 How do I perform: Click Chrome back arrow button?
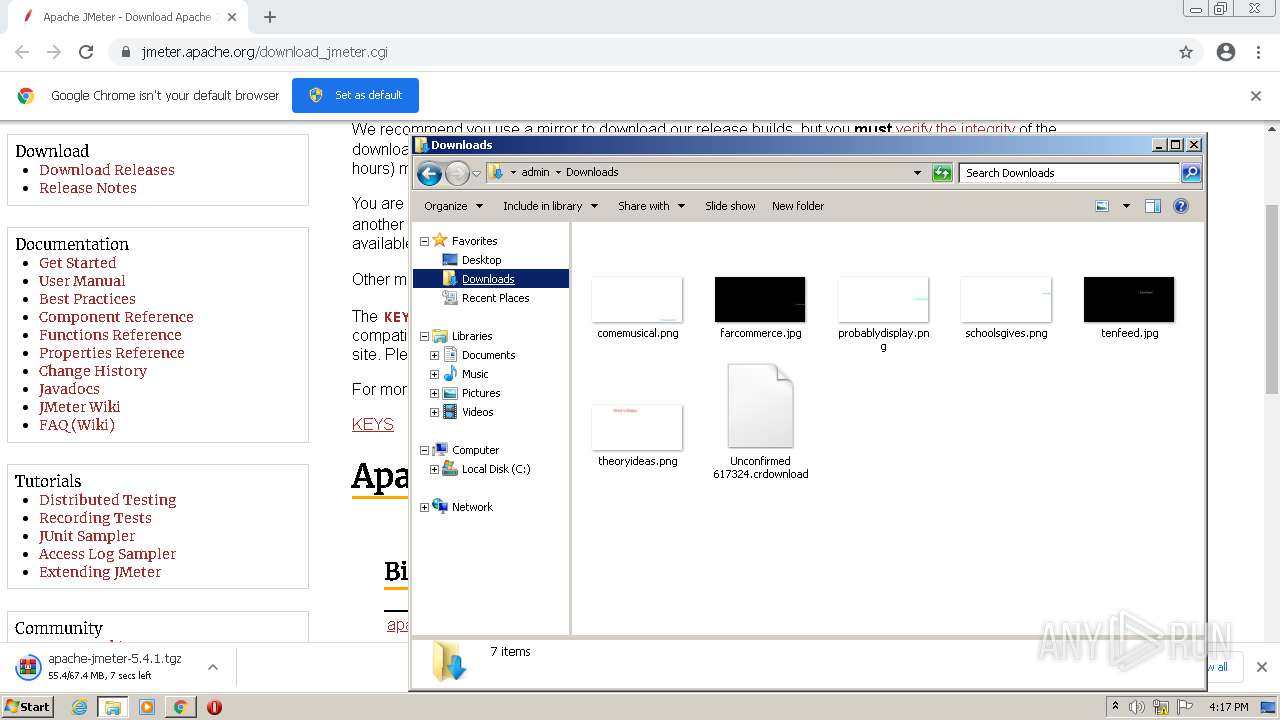point(22,52)
